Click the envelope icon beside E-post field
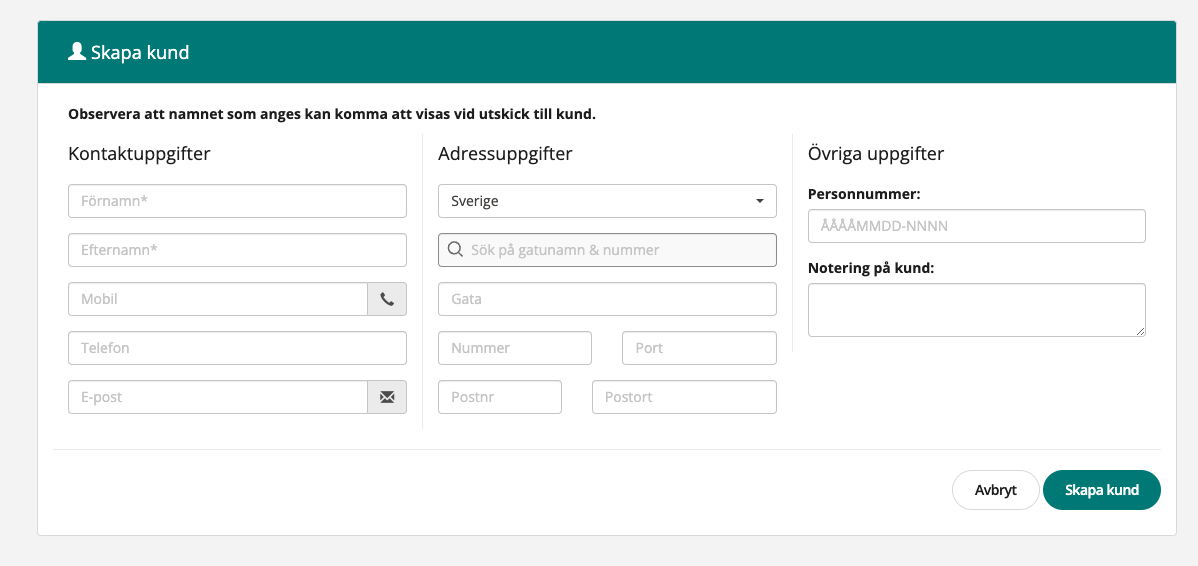The image size is (1198, 566). click(x=387, y=397)
